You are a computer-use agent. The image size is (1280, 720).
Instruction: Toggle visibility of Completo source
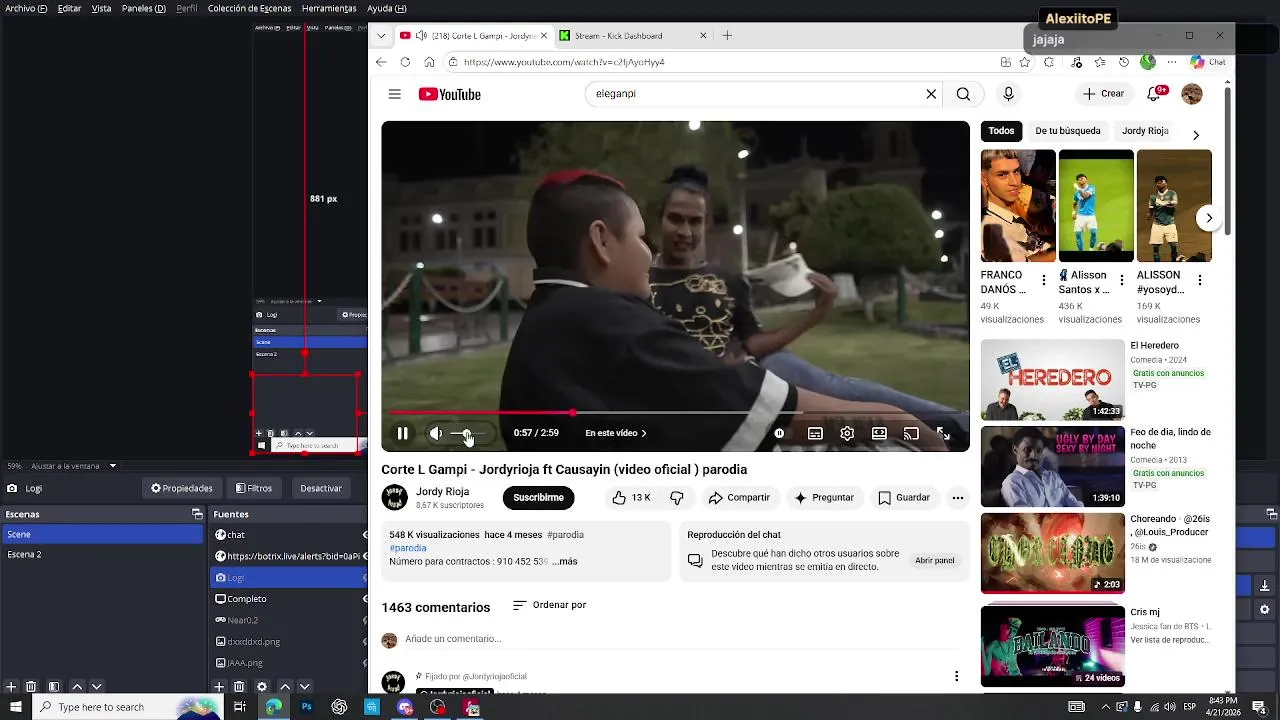coord(365,599)
